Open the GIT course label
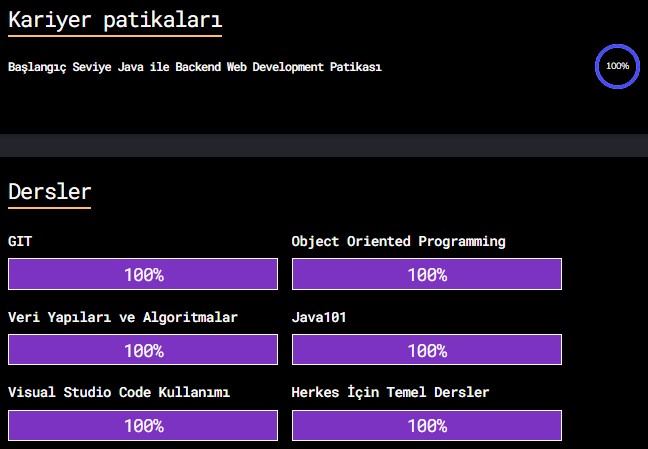 20,241
